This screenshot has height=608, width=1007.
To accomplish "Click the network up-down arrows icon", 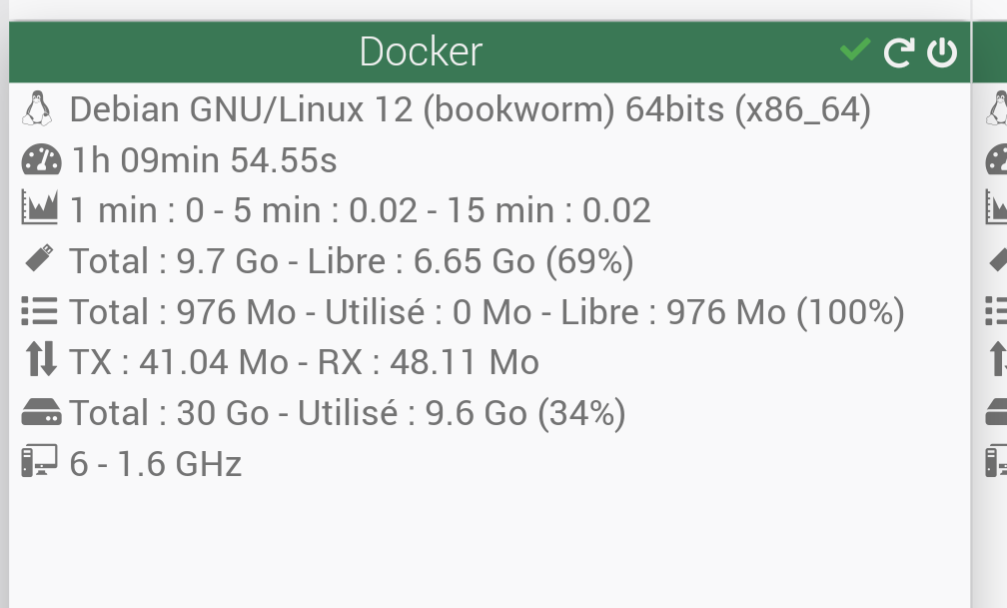I will coord(41,360).
